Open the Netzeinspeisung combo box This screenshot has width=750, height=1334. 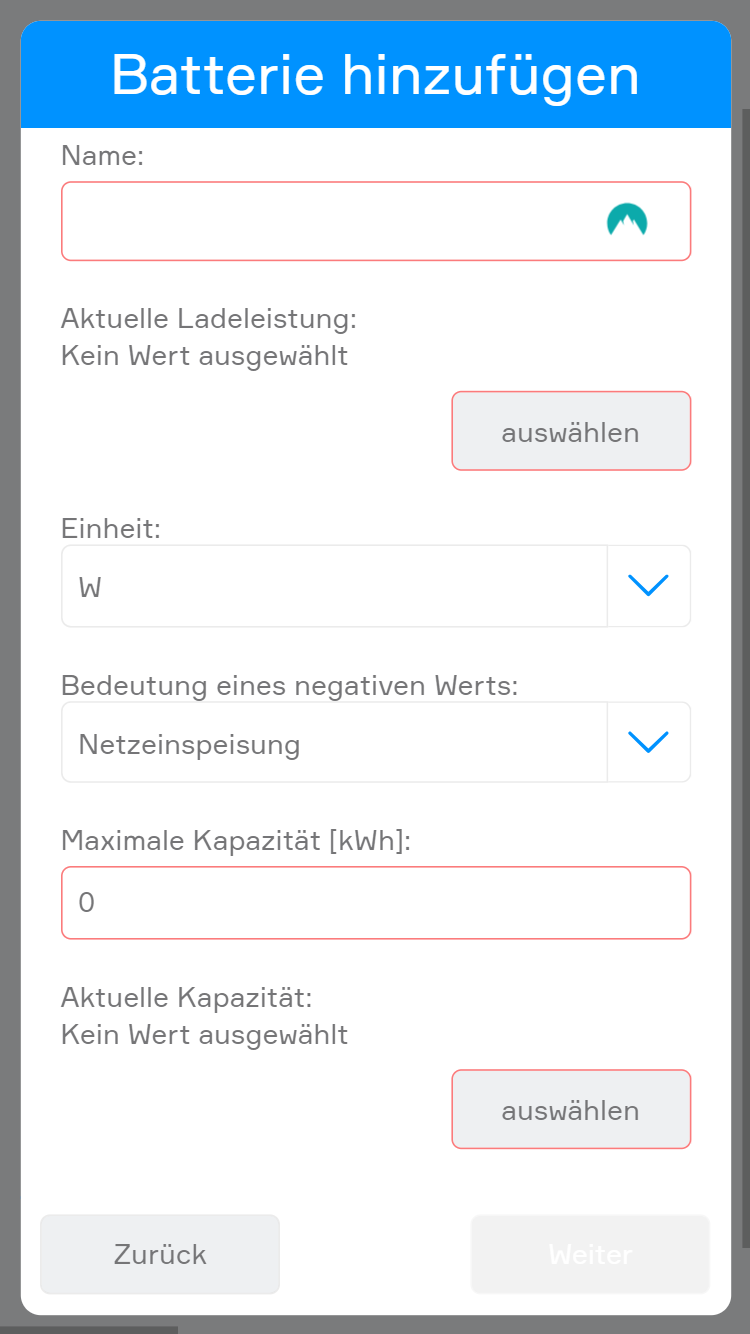[x=334, y=743]
